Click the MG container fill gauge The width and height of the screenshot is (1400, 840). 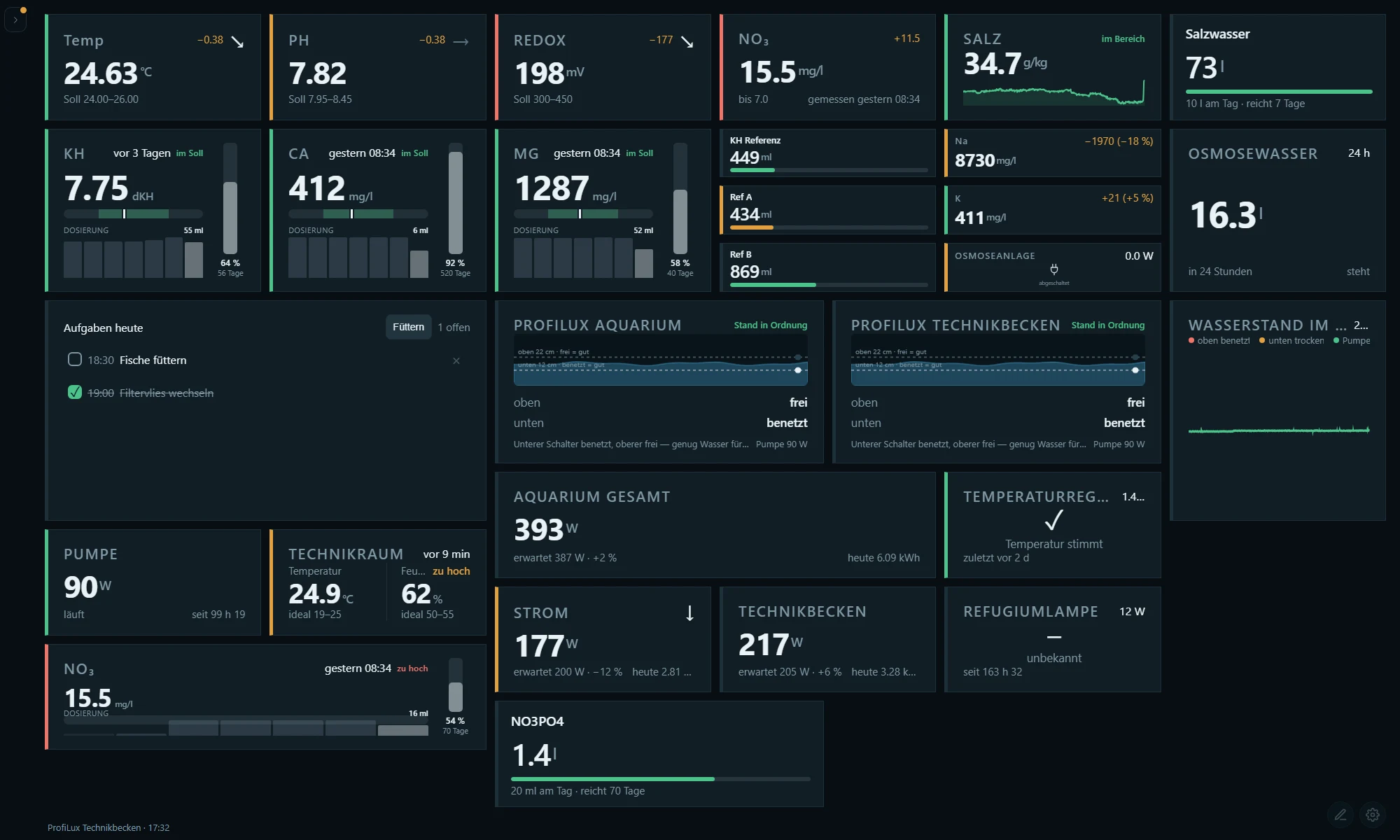coord(680,199)
